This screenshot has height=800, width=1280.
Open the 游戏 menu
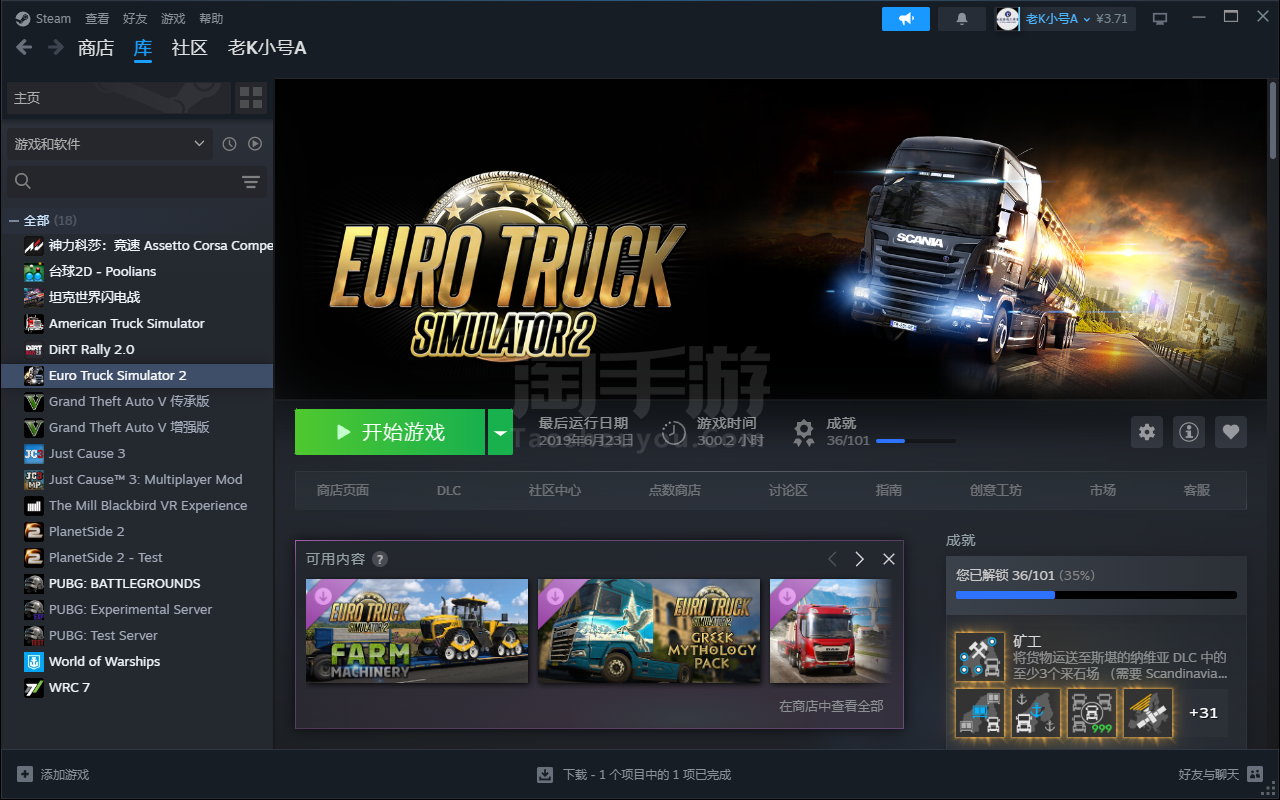(x=173, y=18)
